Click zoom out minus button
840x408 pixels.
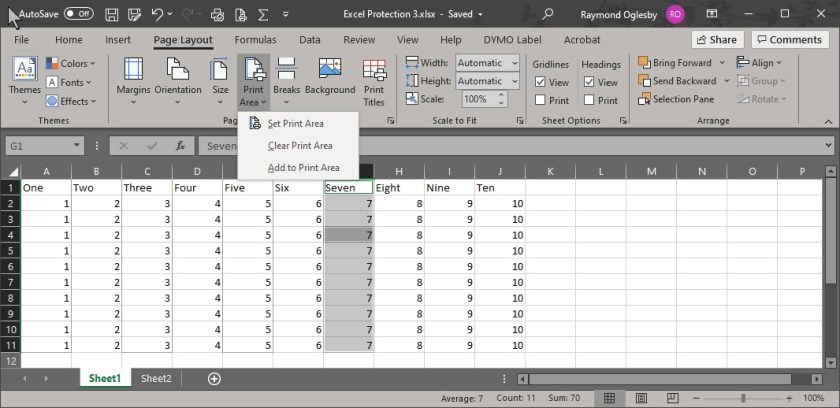(x=696, y=398)
